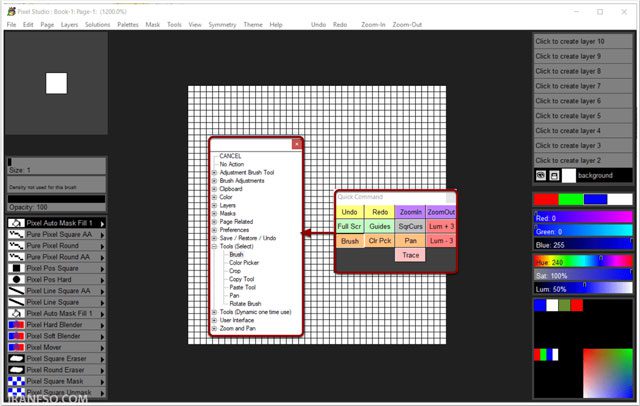Open the Palettes menu
Image resolution: width=640 pixels, height=406 pixels.
[x=128, y=24]
